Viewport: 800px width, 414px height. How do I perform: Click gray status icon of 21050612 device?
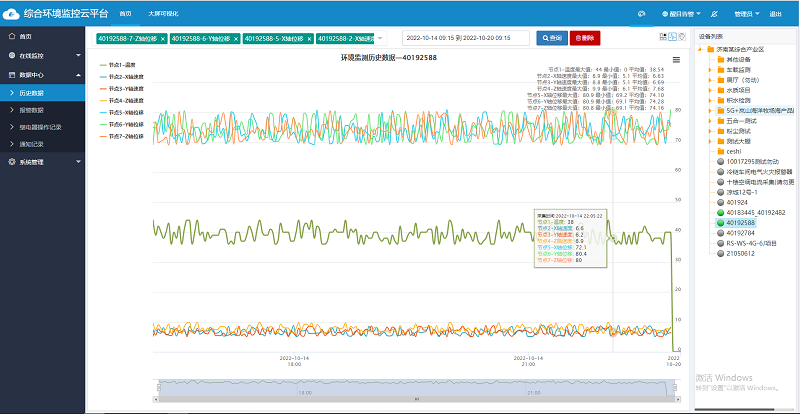coord(720,253)
